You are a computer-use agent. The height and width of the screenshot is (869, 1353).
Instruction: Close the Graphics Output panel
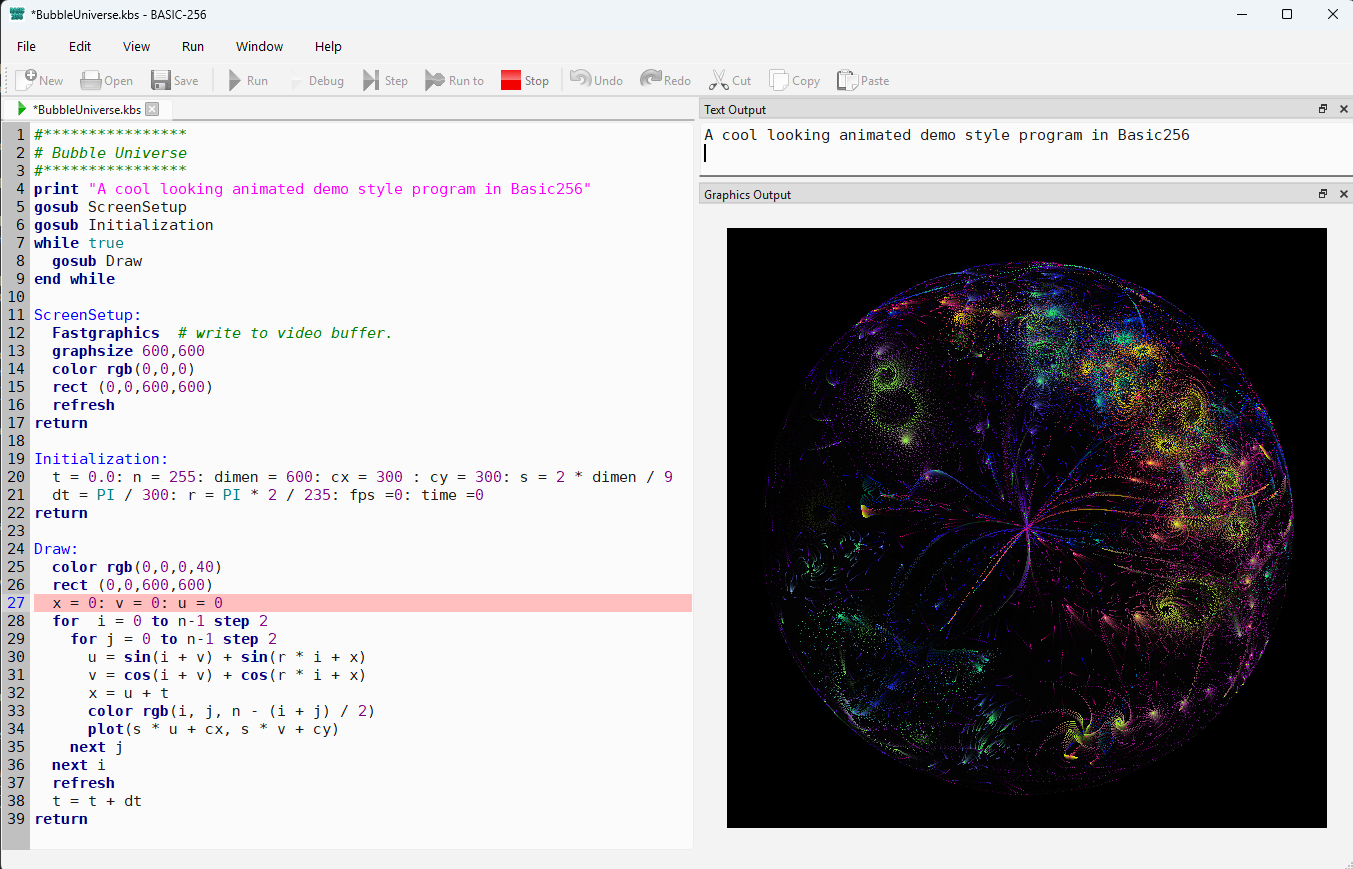pyautogui.click(x=1343, y=194)
